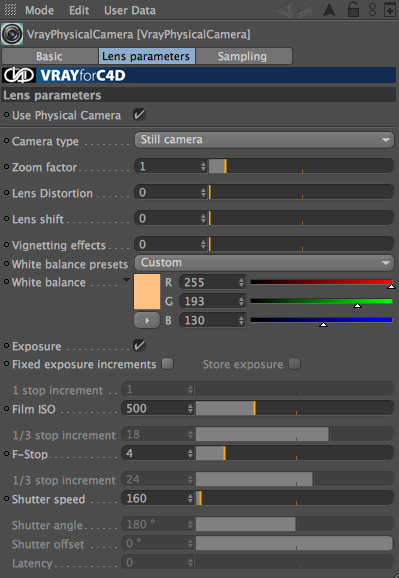Open the User Data menu
Screen dimensions: 399x578
click(130, 10)
